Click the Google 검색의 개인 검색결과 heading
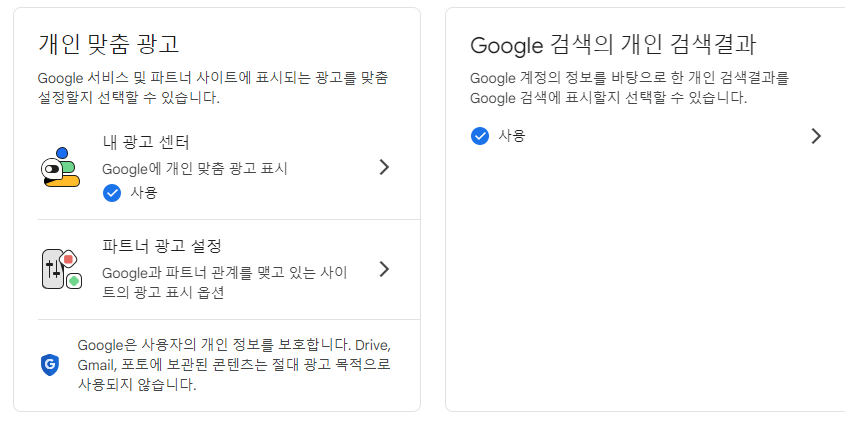845x426 pixels. pyautogui.click(x=613, y=45)
